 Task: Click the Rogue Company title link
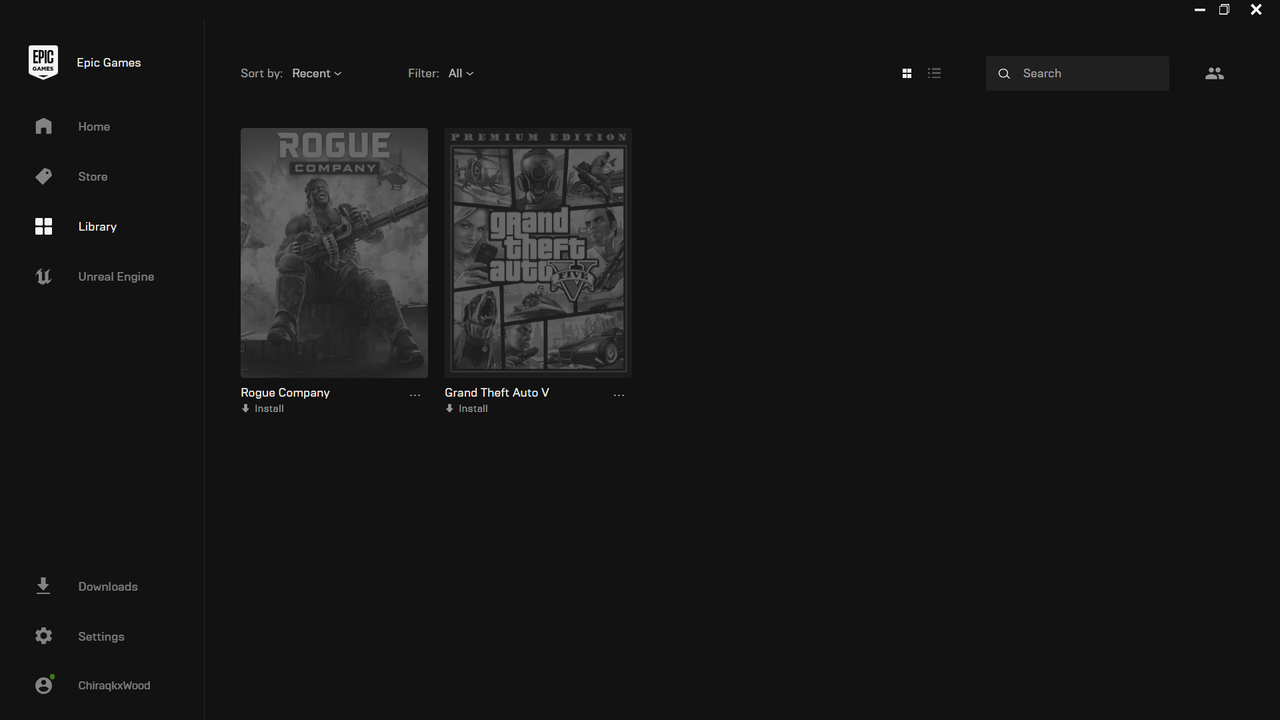285,392
